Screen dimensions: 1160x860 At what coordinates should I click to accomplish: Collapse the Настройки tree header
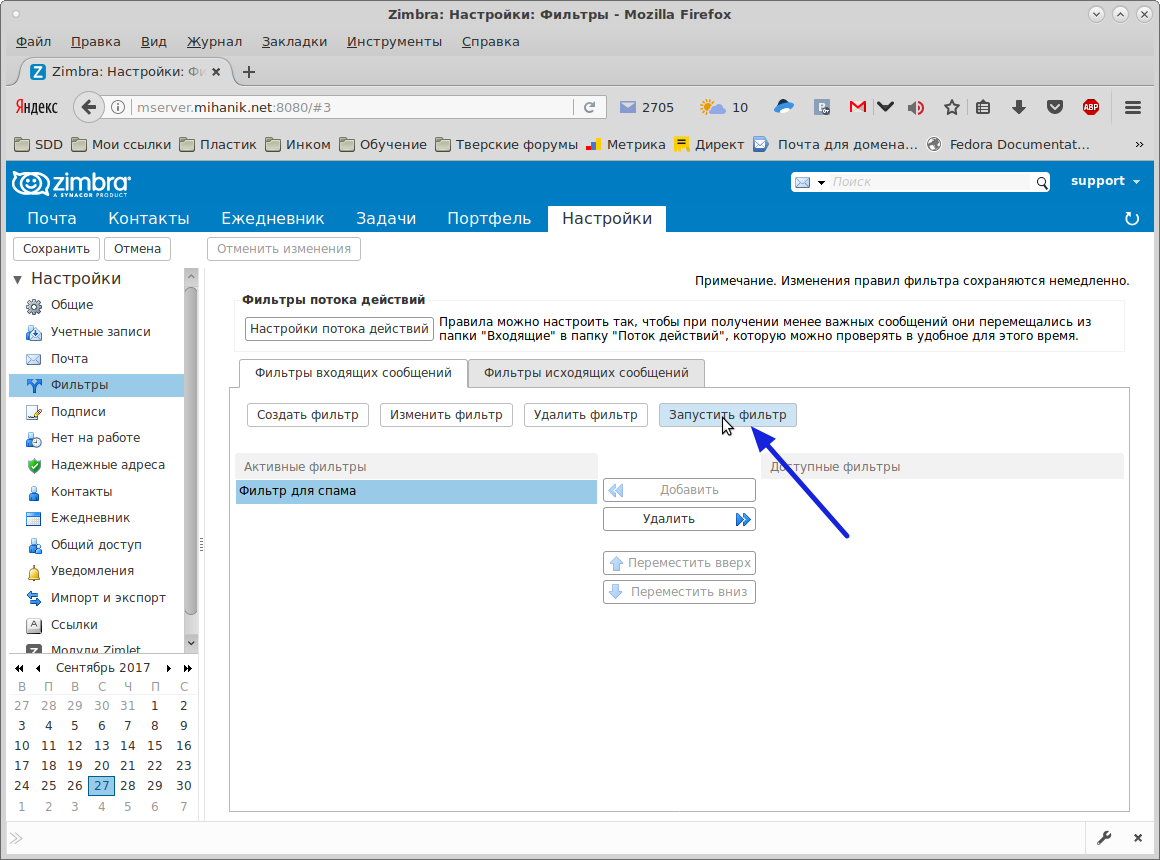tap(18, 279)
